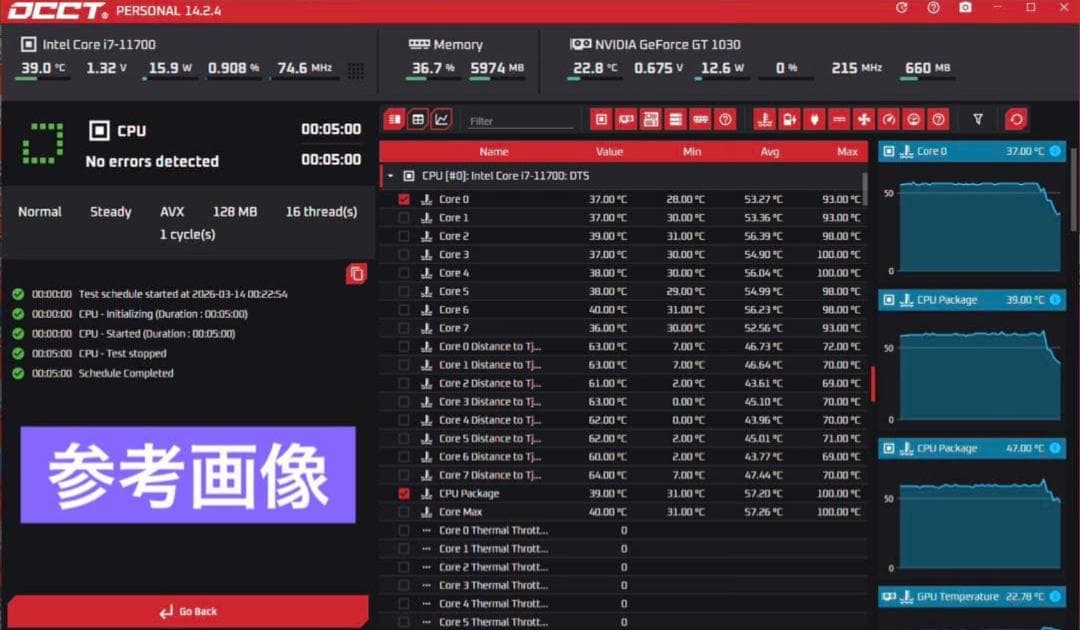Screen dimensions: 1080x630
Task: Click the CPU temperature 39.0 °C readout
Action: point(43,67)
